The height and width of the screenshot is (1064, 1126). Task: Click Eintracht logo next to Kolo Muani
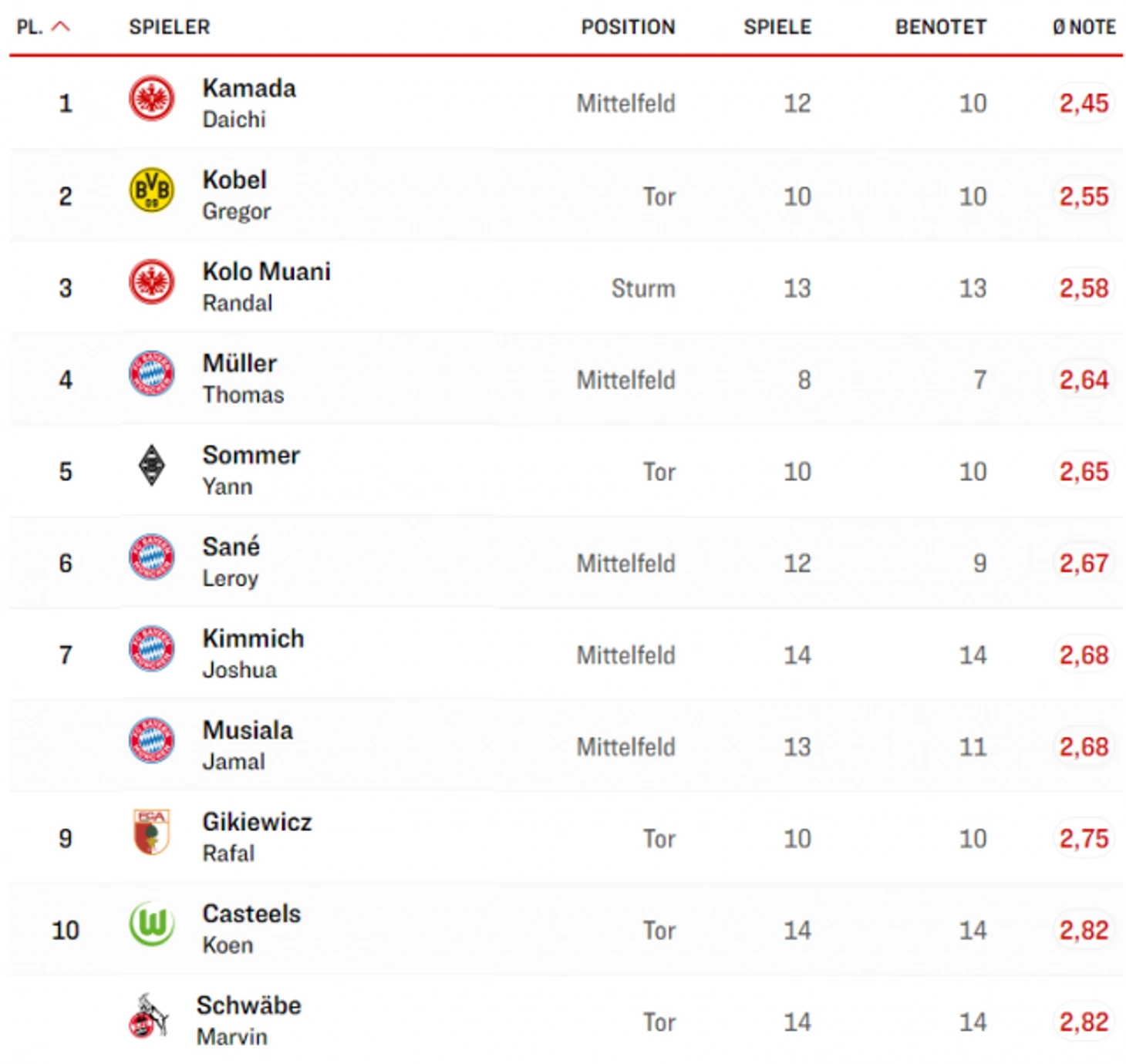[x=151, y=281]
